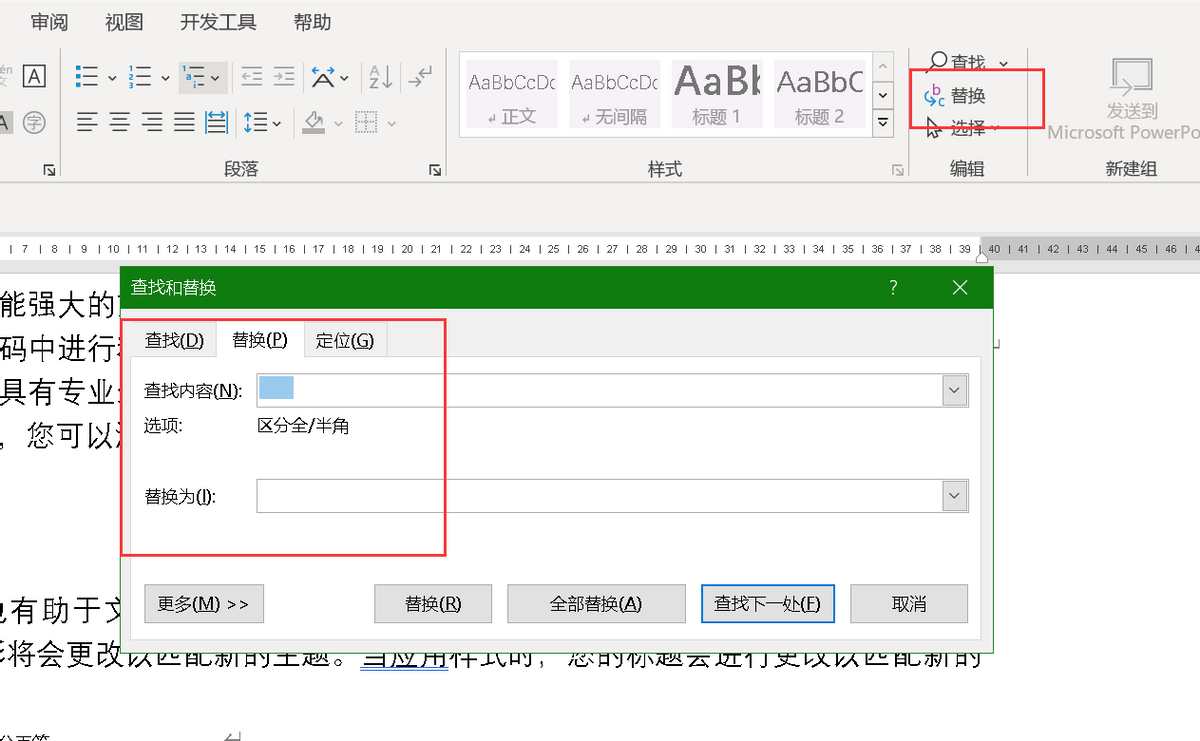
Task: Close the Find and Replace dialog
Action: (960, 288)
